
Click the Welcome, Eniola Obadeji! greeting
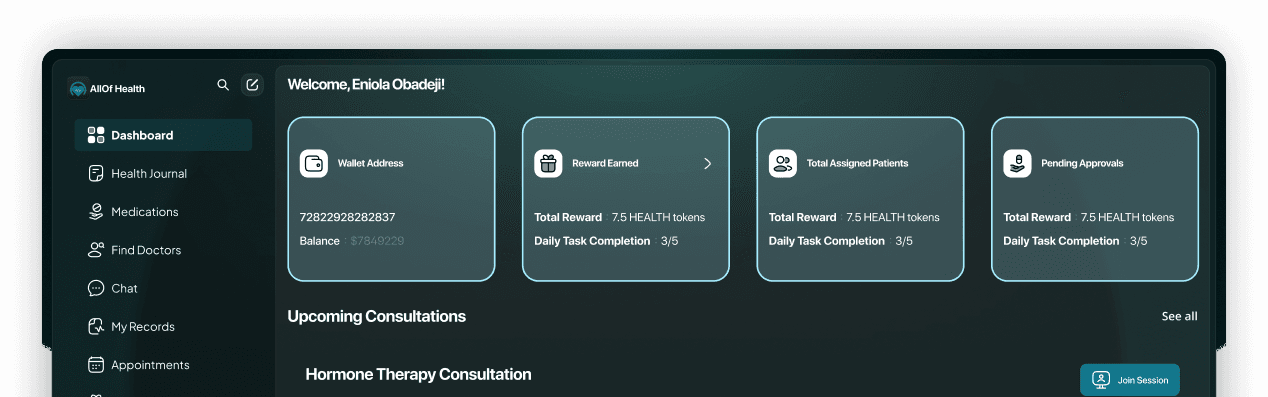coord(366,84)
